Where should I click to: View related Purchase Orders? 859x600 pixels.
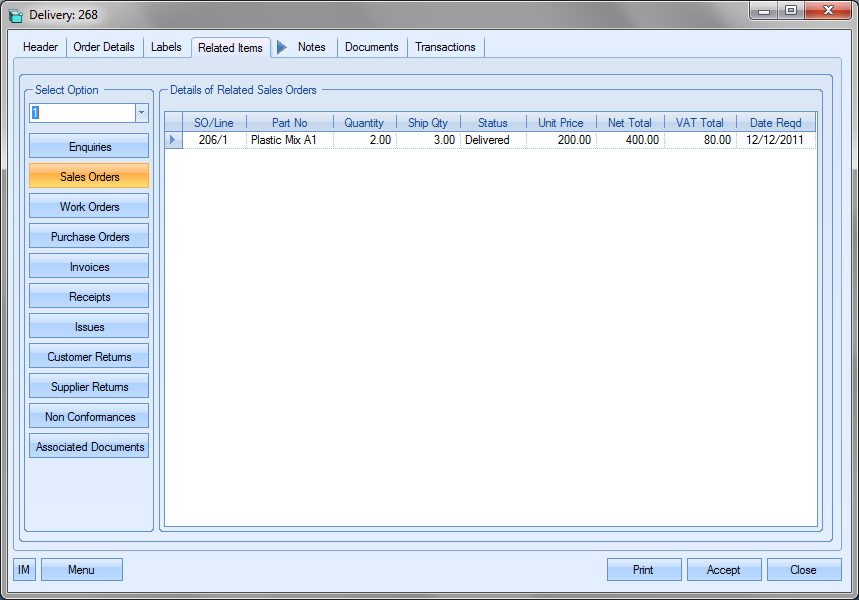click(90, 237)
